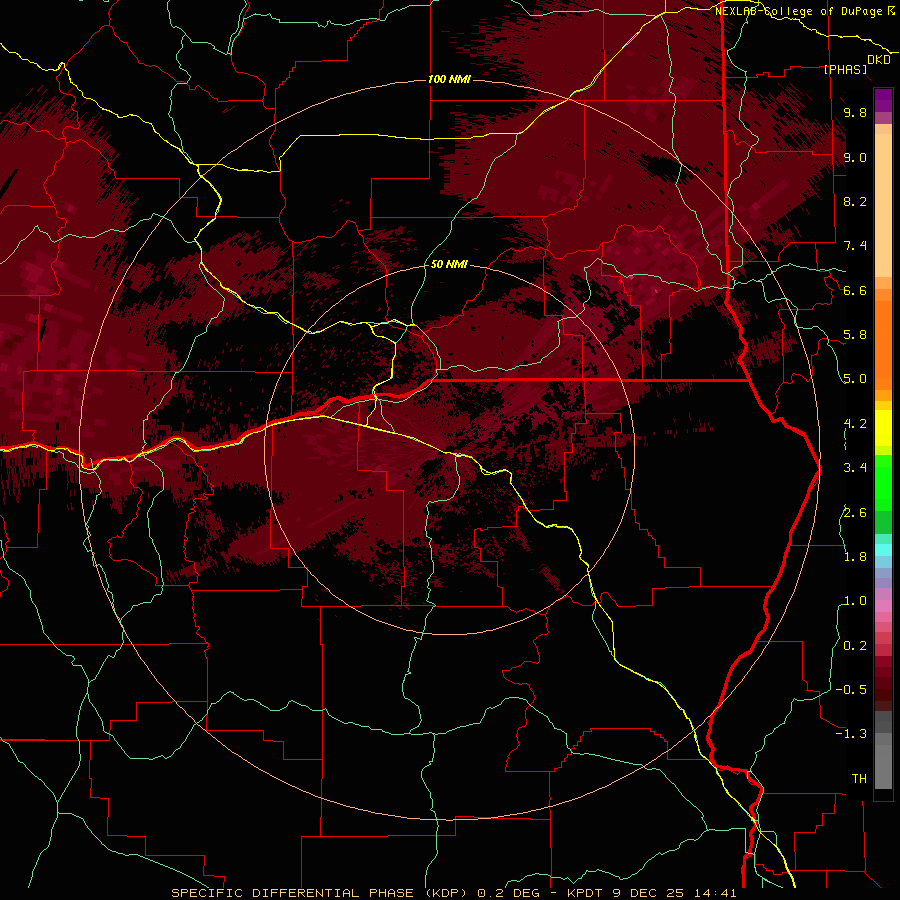Click the "9 DEC 25" date in the caption

point(647,893)
